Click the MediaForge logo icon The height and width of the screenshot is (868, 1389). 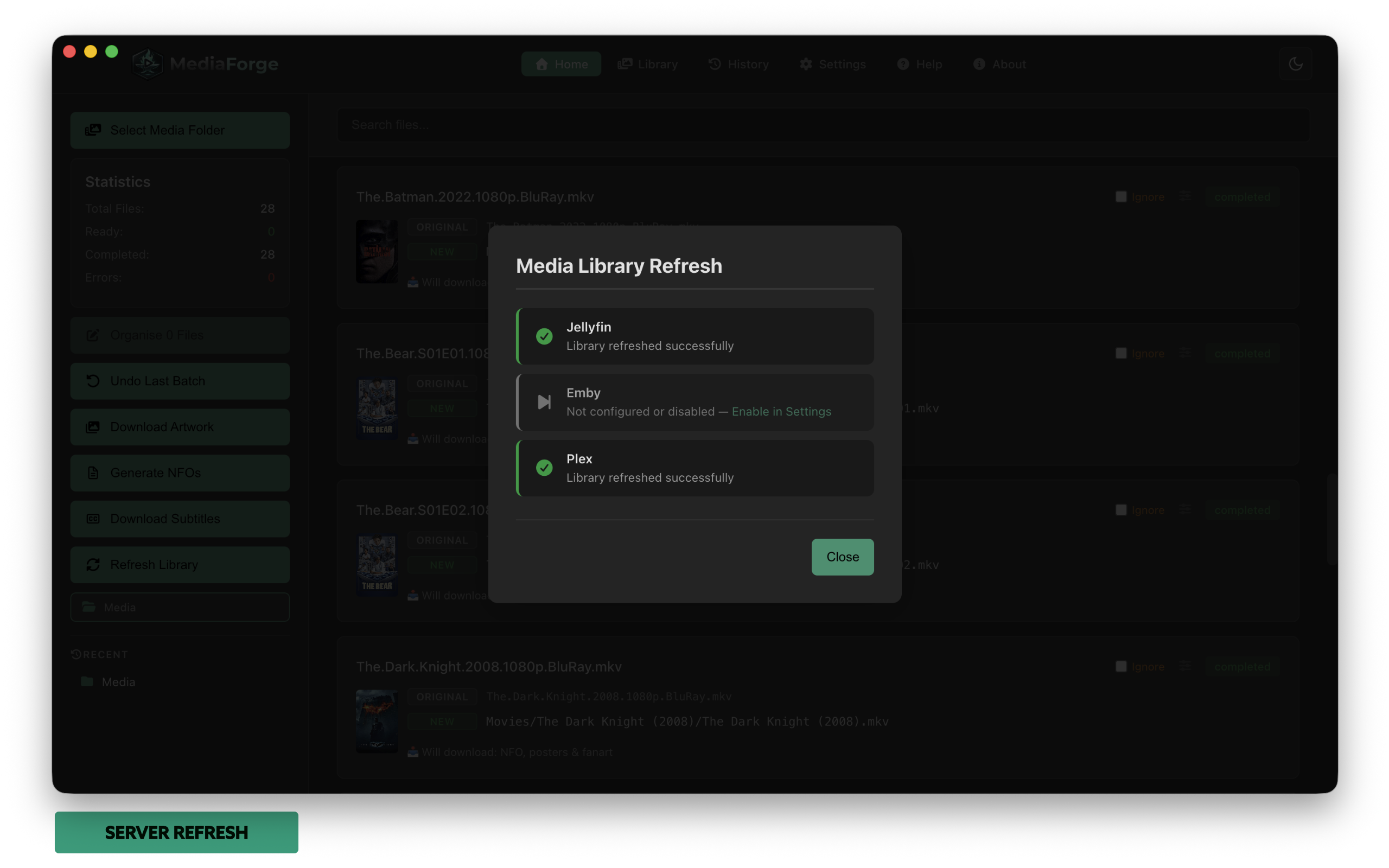pyautogui.click(x=148, y=63)
